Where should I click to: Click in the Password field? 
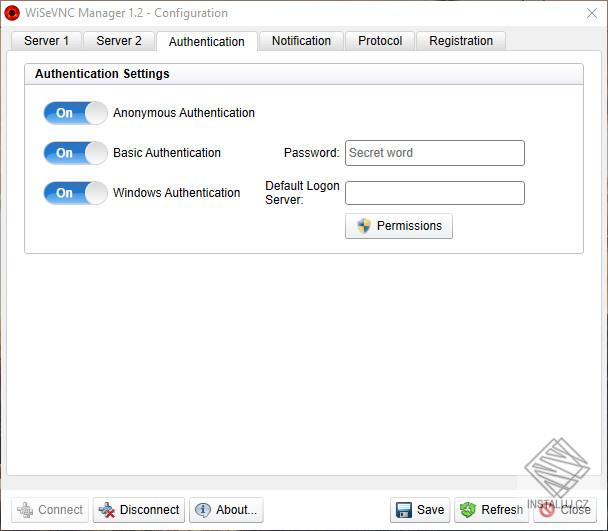click(x=435, y=153)
